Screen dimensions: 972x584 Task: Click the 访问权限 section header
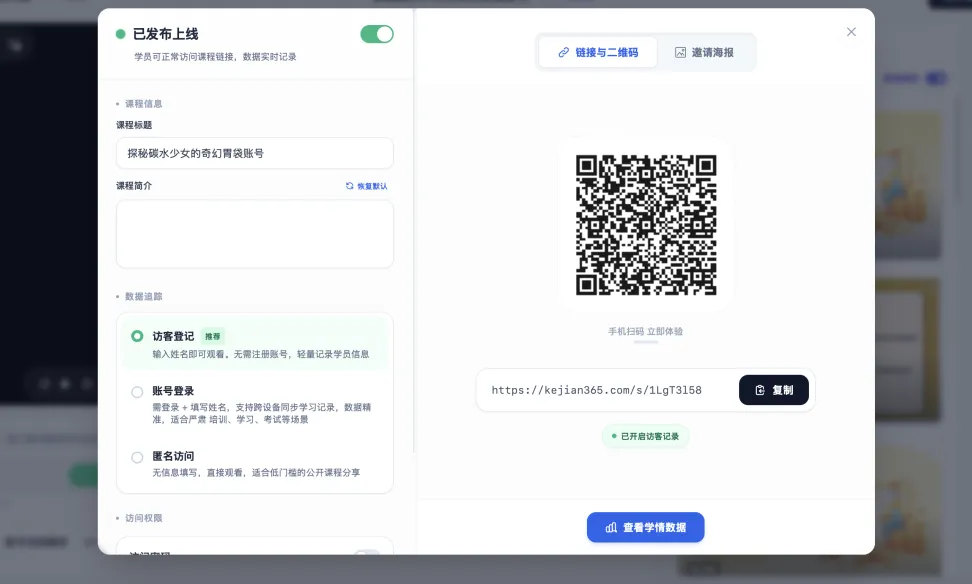click(144, 518)
